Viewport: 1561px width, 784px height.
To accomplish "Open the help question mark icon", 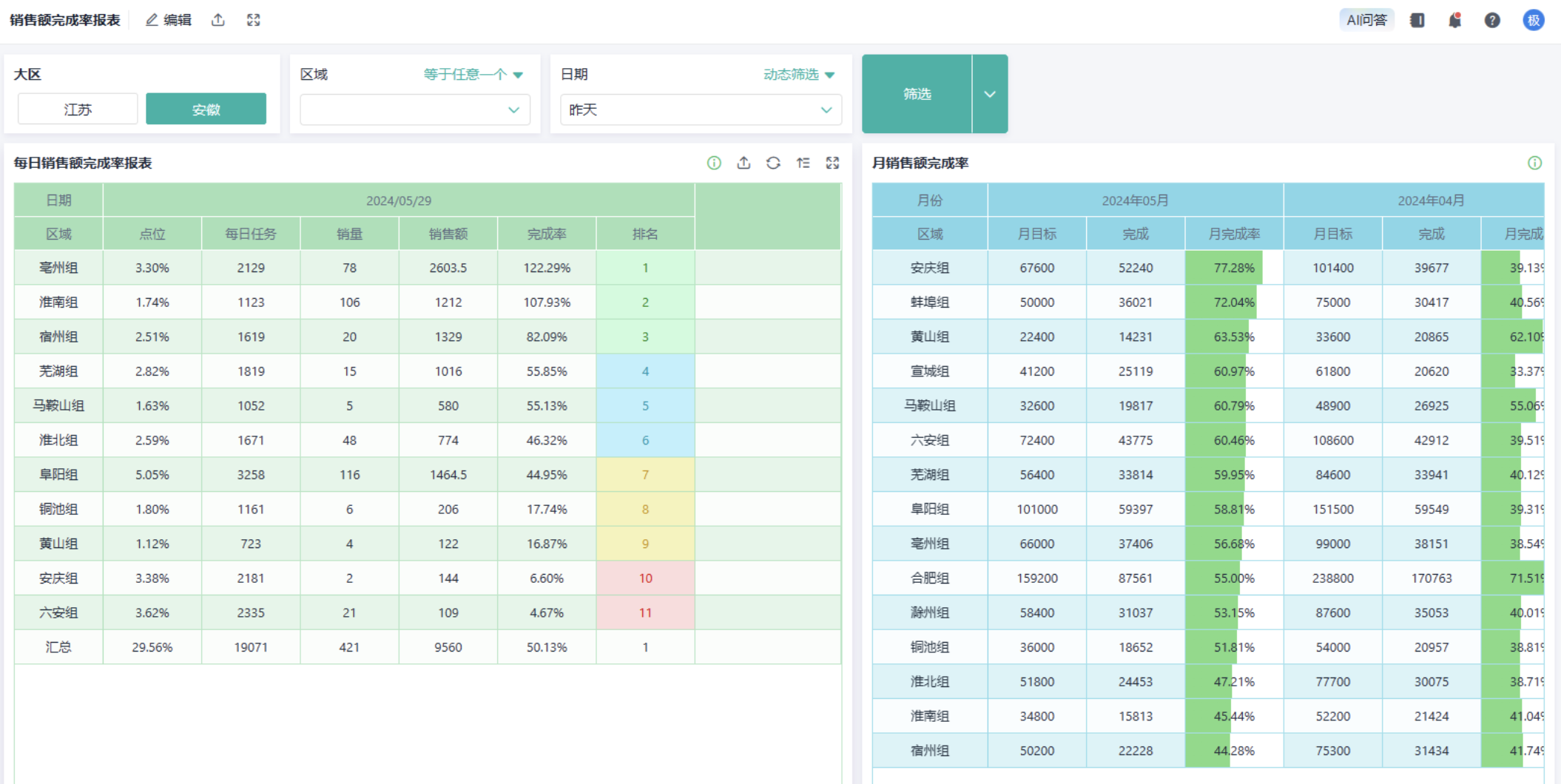I will pos(1492,20).
